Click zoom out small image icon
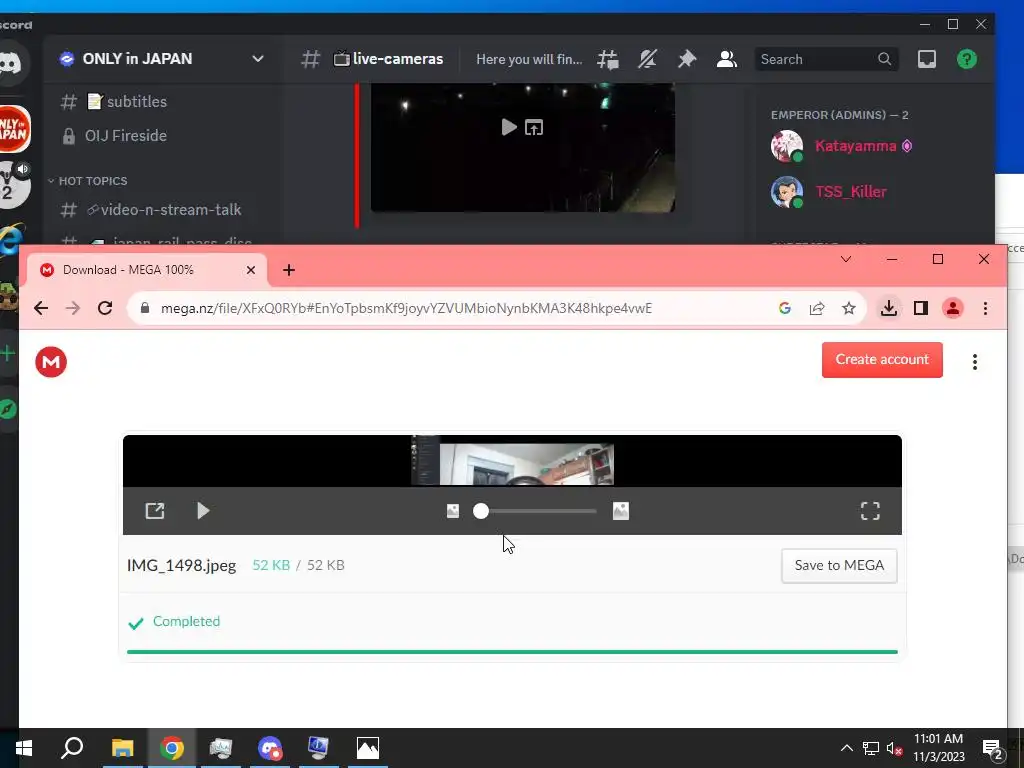The width and height of the screenshot is (1024, 768). tap(453, 511)
